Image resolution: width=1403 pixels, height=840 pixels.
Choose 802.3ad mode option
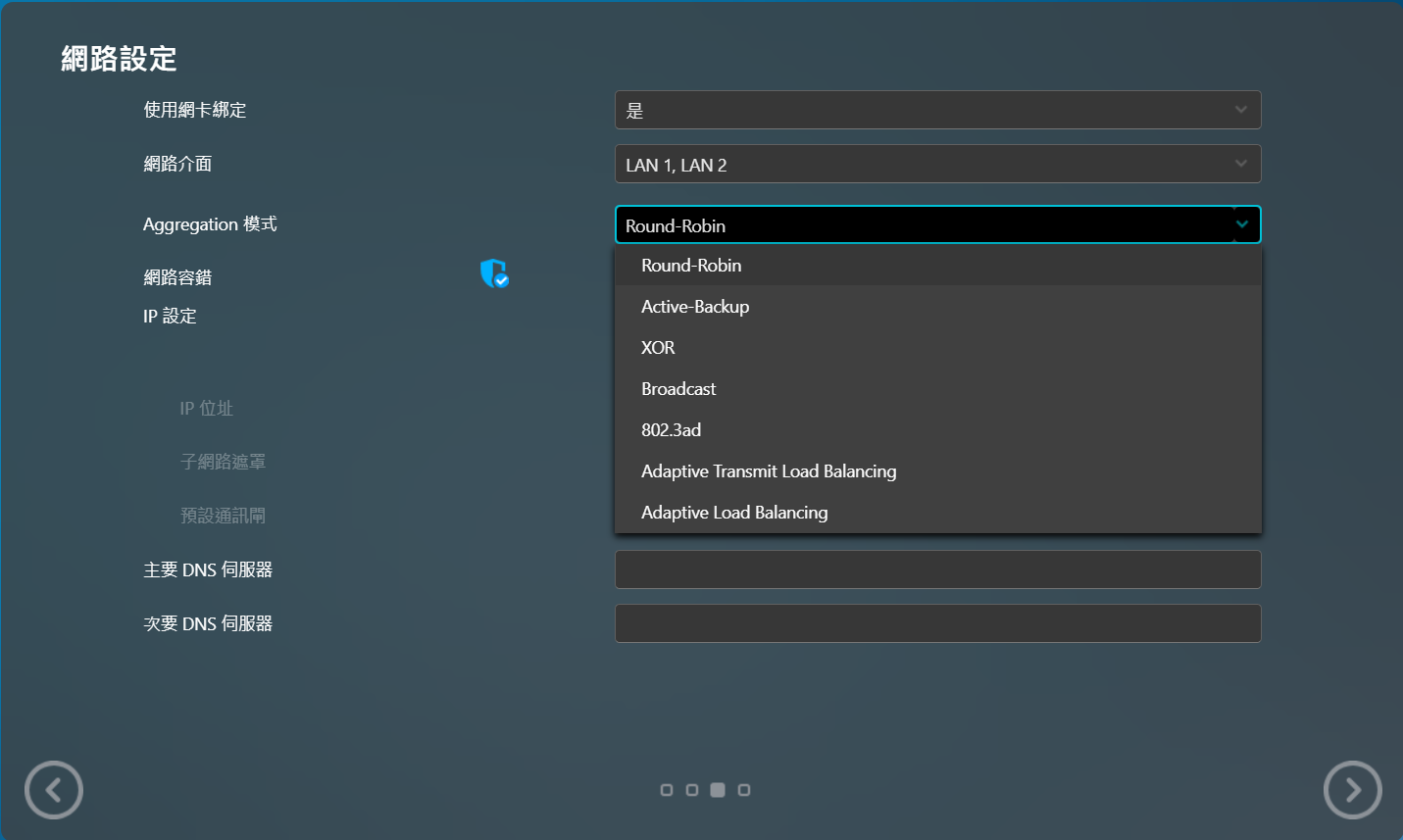(x=671, y=430)
